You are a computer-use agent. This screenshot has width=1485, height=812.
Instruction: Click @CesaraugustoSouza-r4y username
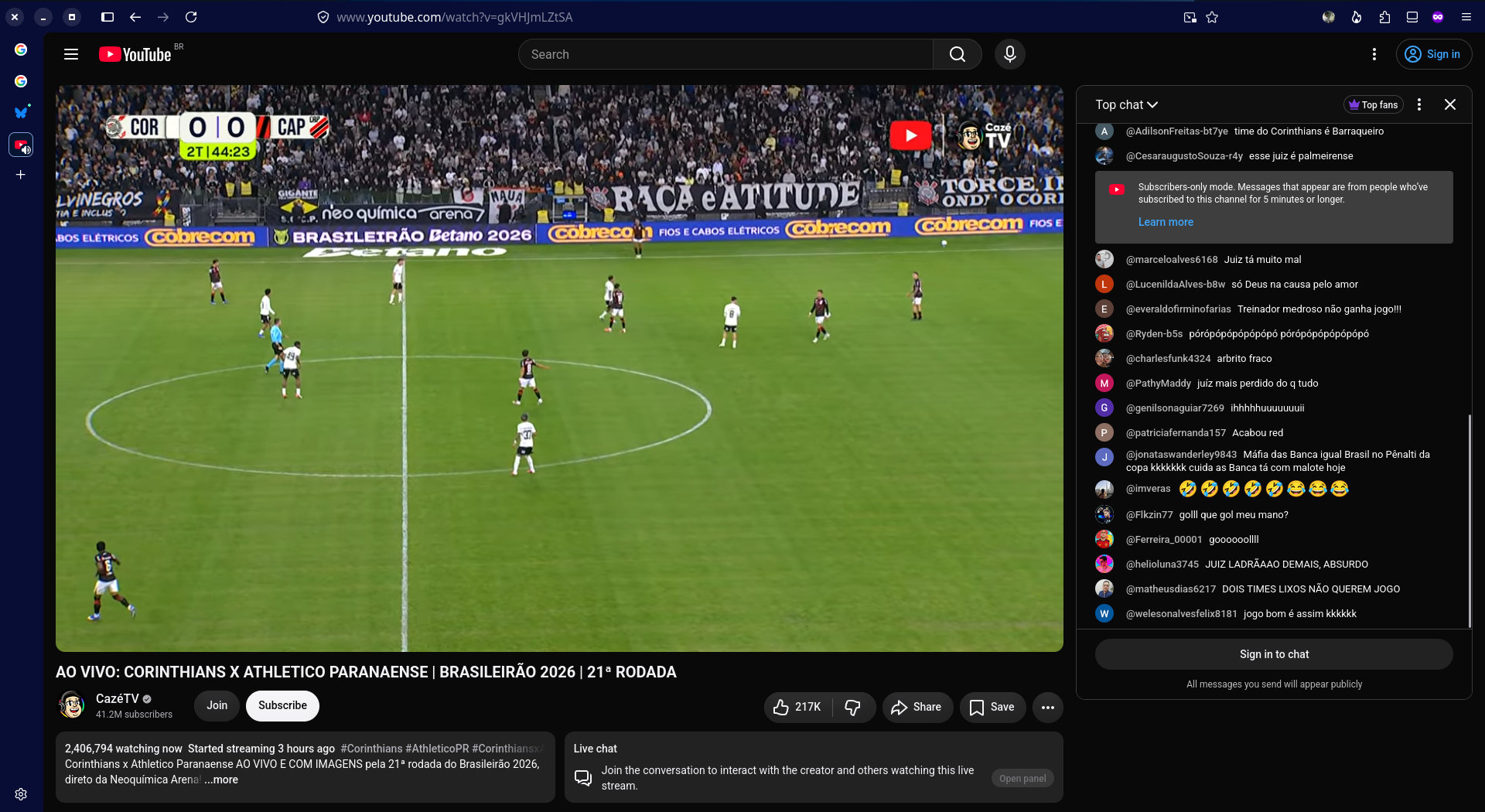pos(1184,156)
